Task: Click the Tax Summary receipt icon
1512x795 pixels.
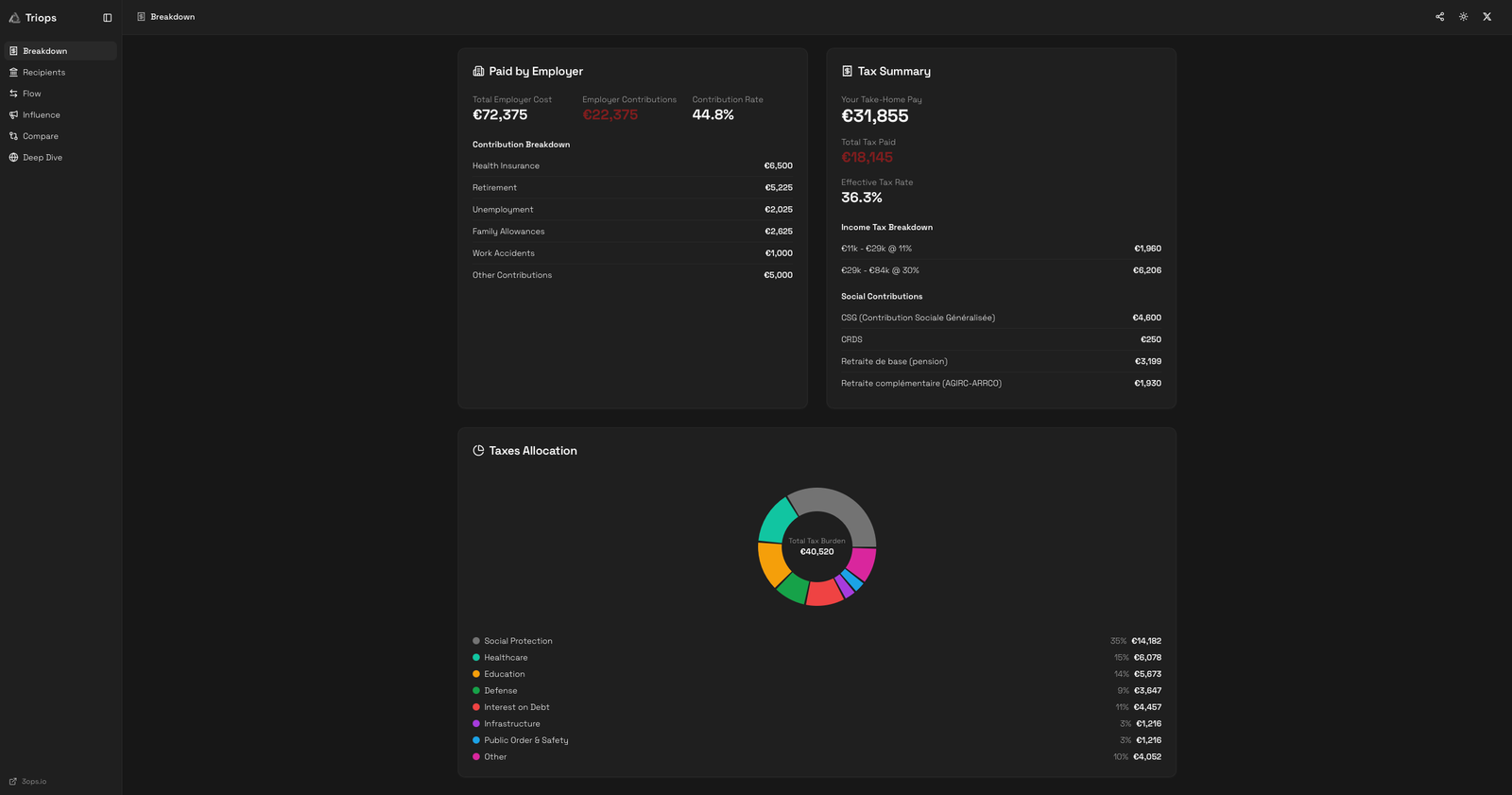Action: tap(847, 72)
